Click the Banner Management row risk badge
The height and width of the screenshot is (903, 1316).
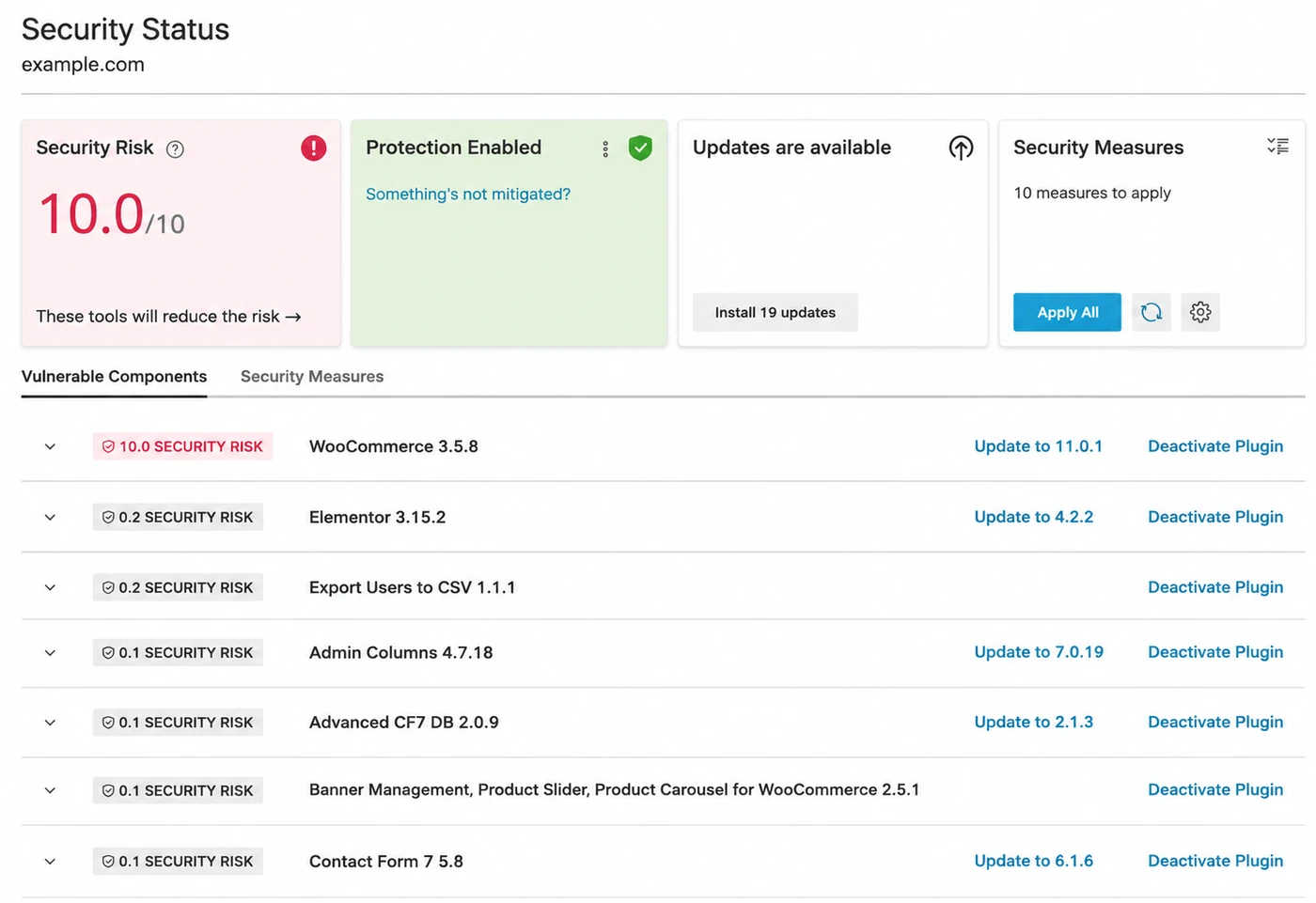click(x=178, y=790)
